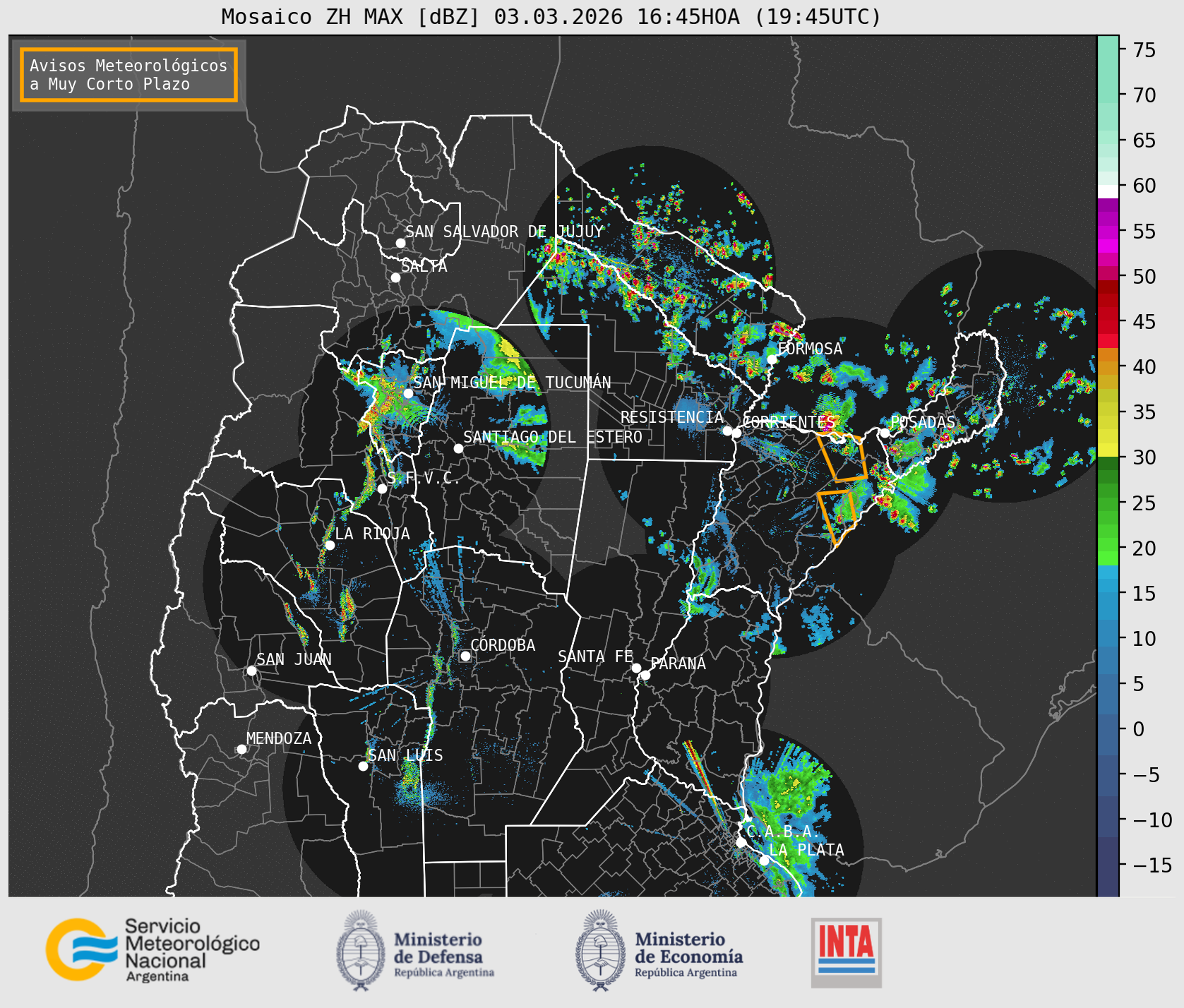The image size is (1184, 1008).
Task: Click the 10 dBZ blue color swatch
Action: [x=1108, y=632]
